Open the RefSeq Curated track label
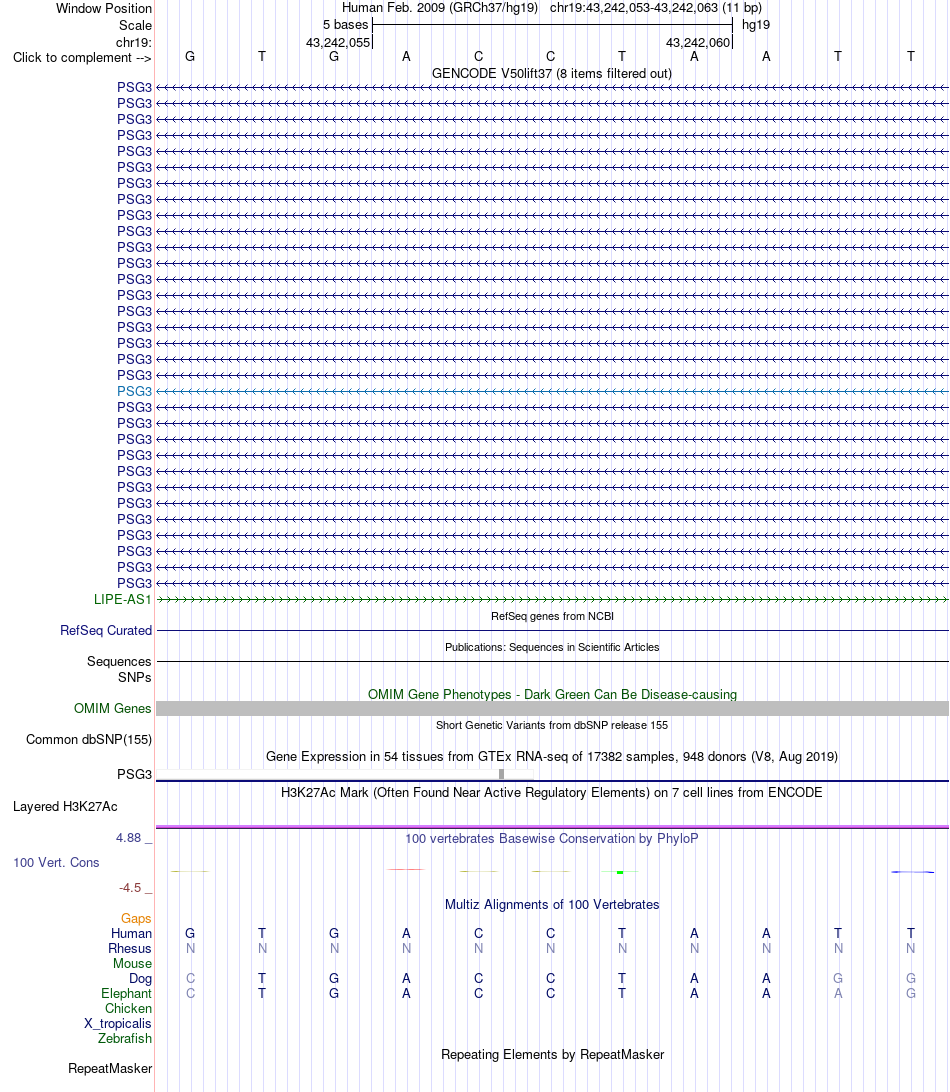Image resolution: width=950 pixels, height=1092 pixels. pos(106,630)
